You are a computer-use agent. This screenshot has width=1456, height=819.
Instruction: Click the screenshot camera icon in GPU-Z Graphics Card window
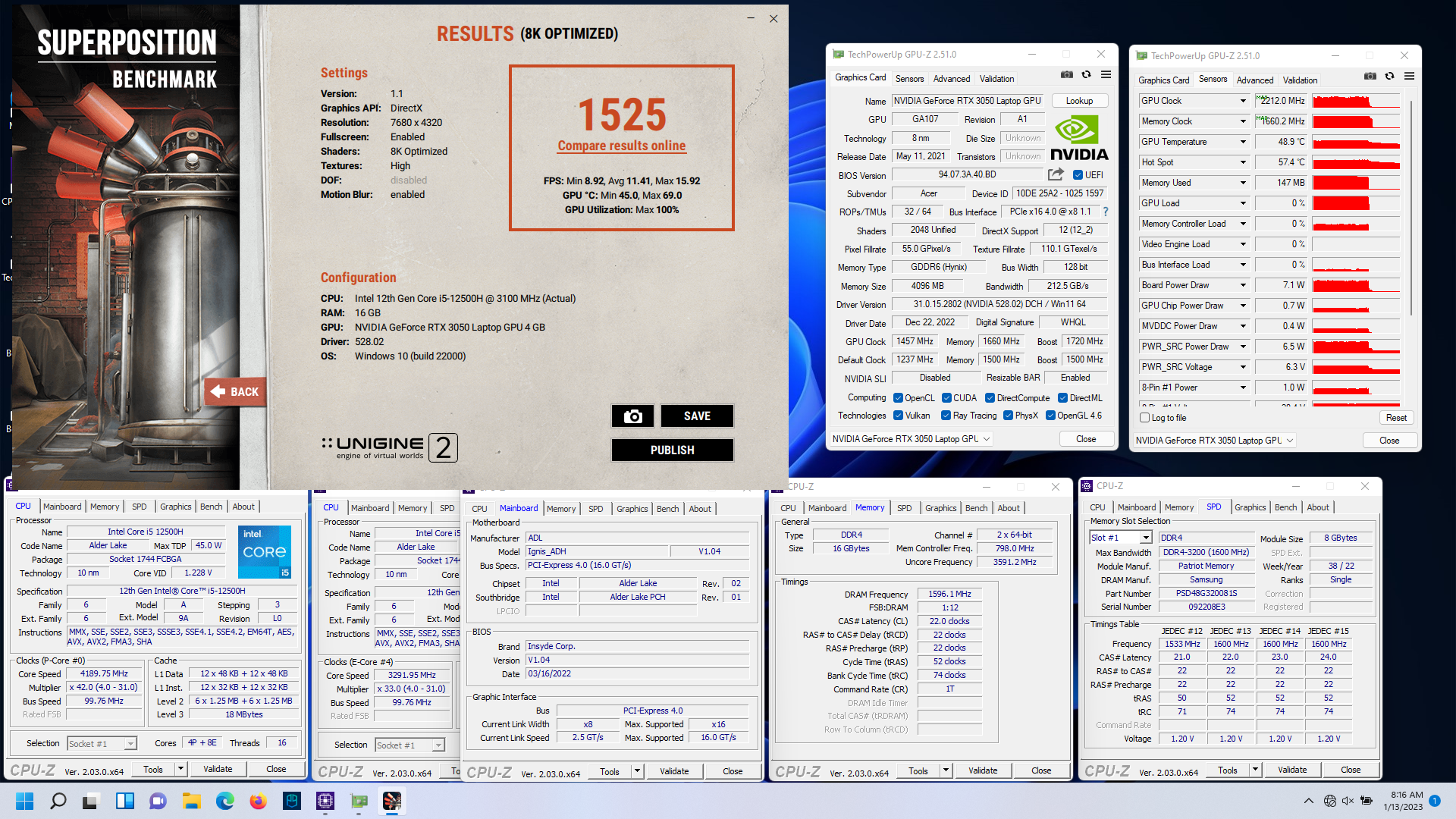click(x=1067, y=75)
